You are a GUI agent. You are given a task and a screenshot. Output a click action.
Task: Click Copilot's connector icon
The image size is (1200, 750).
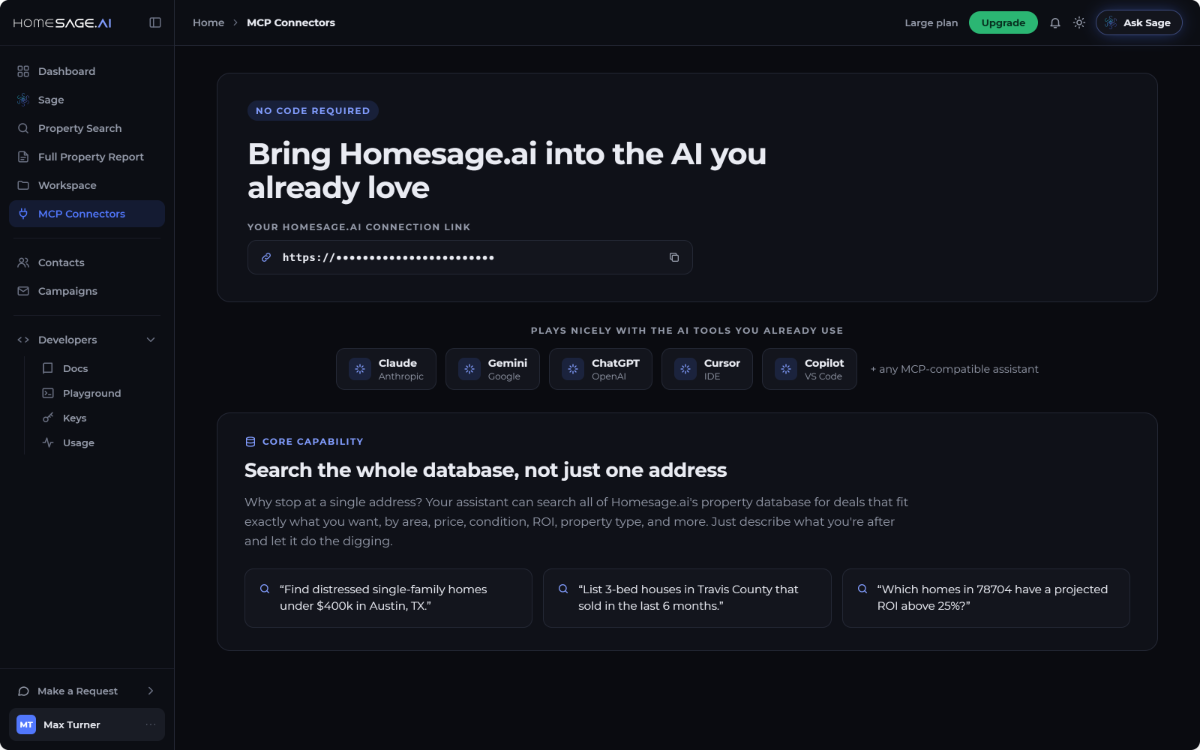point(786,369)
